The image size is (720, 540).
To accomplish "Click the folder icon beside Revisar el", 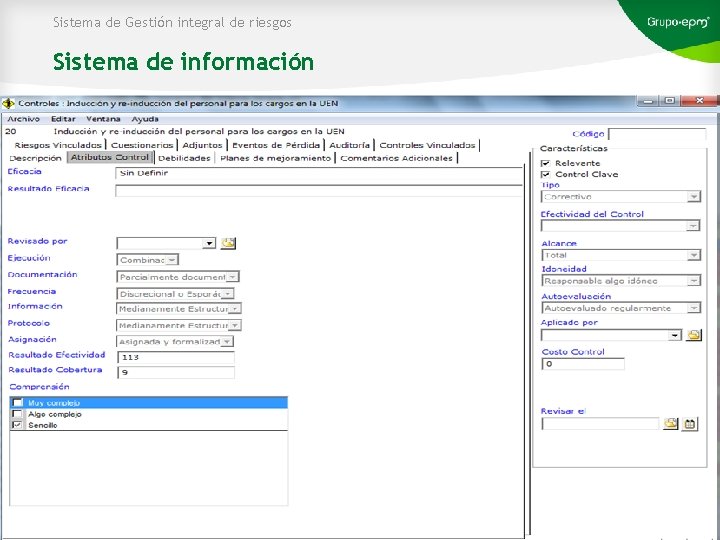I will [x=670, y=423].
